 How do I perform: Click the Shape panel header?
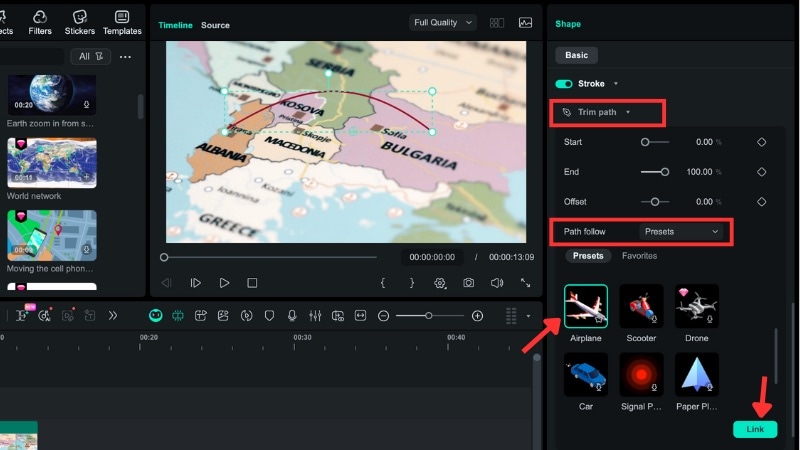(568, 24)
